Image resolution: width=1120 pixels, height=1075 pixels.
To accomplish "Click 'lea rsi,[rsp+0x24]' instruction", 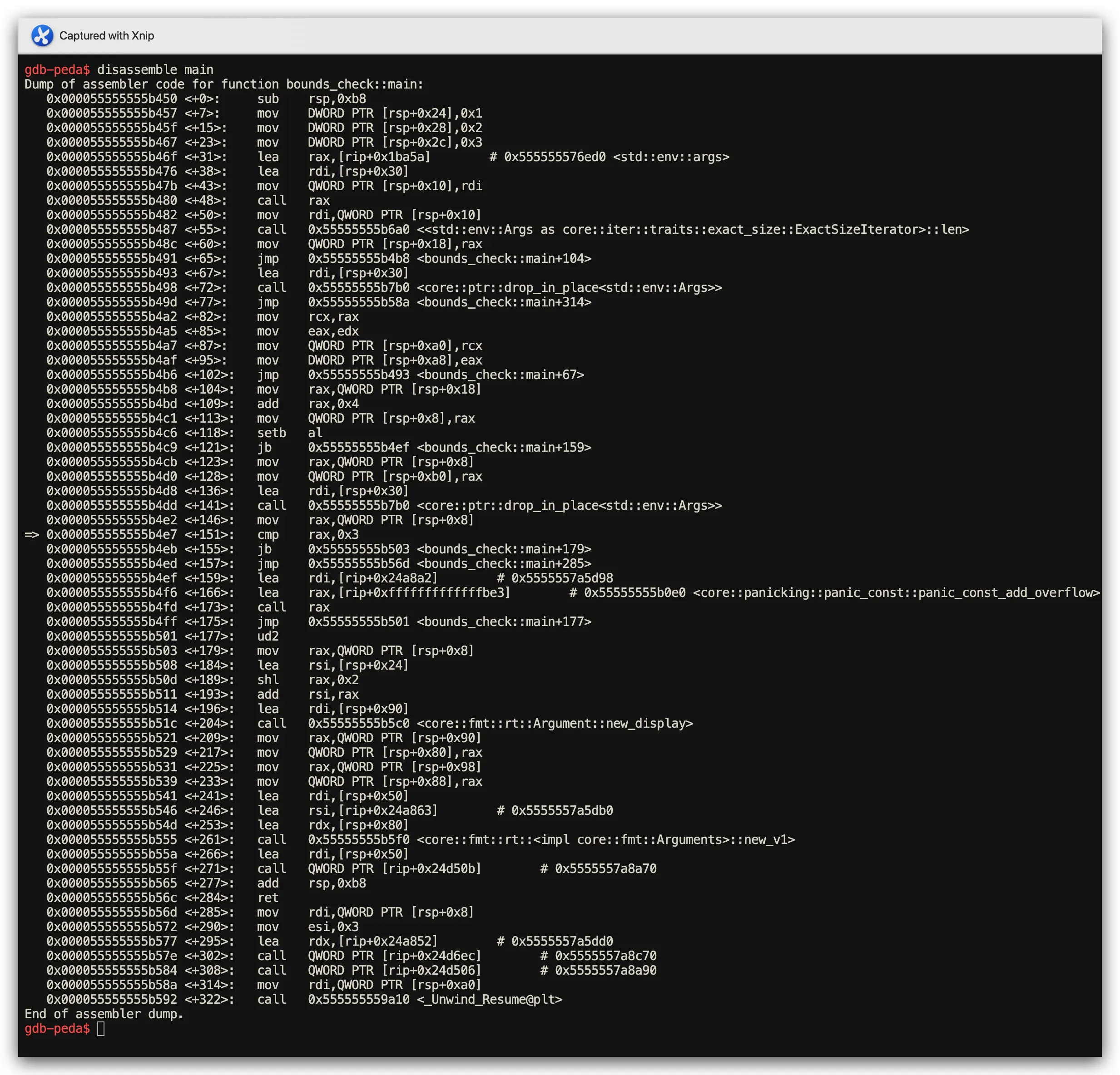I will click(333, 666).
